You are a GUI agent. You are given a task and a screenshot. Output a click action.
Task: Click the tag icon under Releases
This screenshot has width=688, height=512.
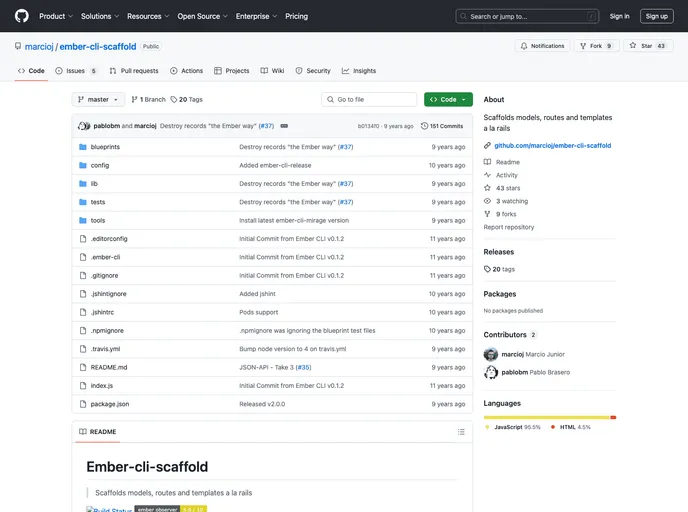tap(487, 269)
